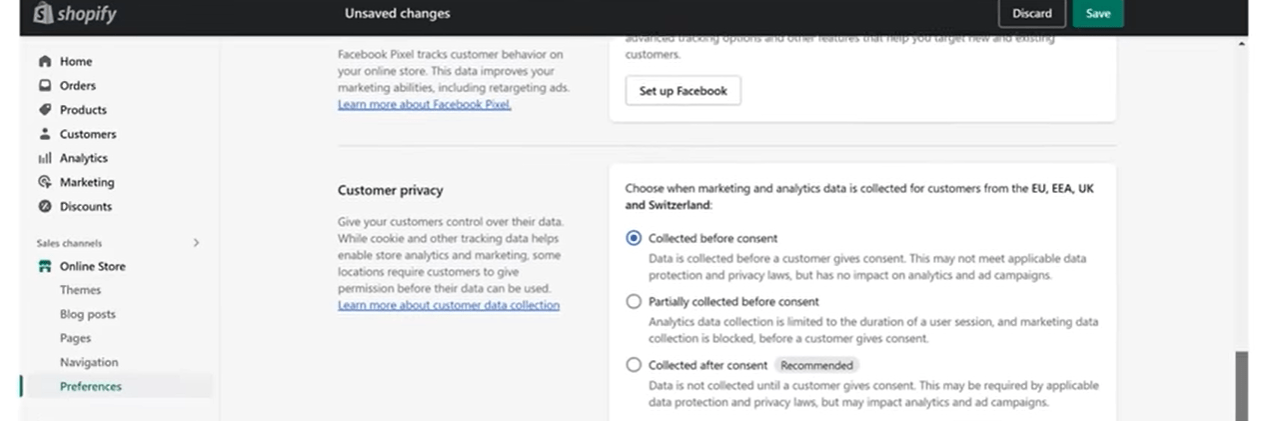The width and height of the screenshot is (1270, 421).
Task: Click the Home house icon
Action: 44,61
